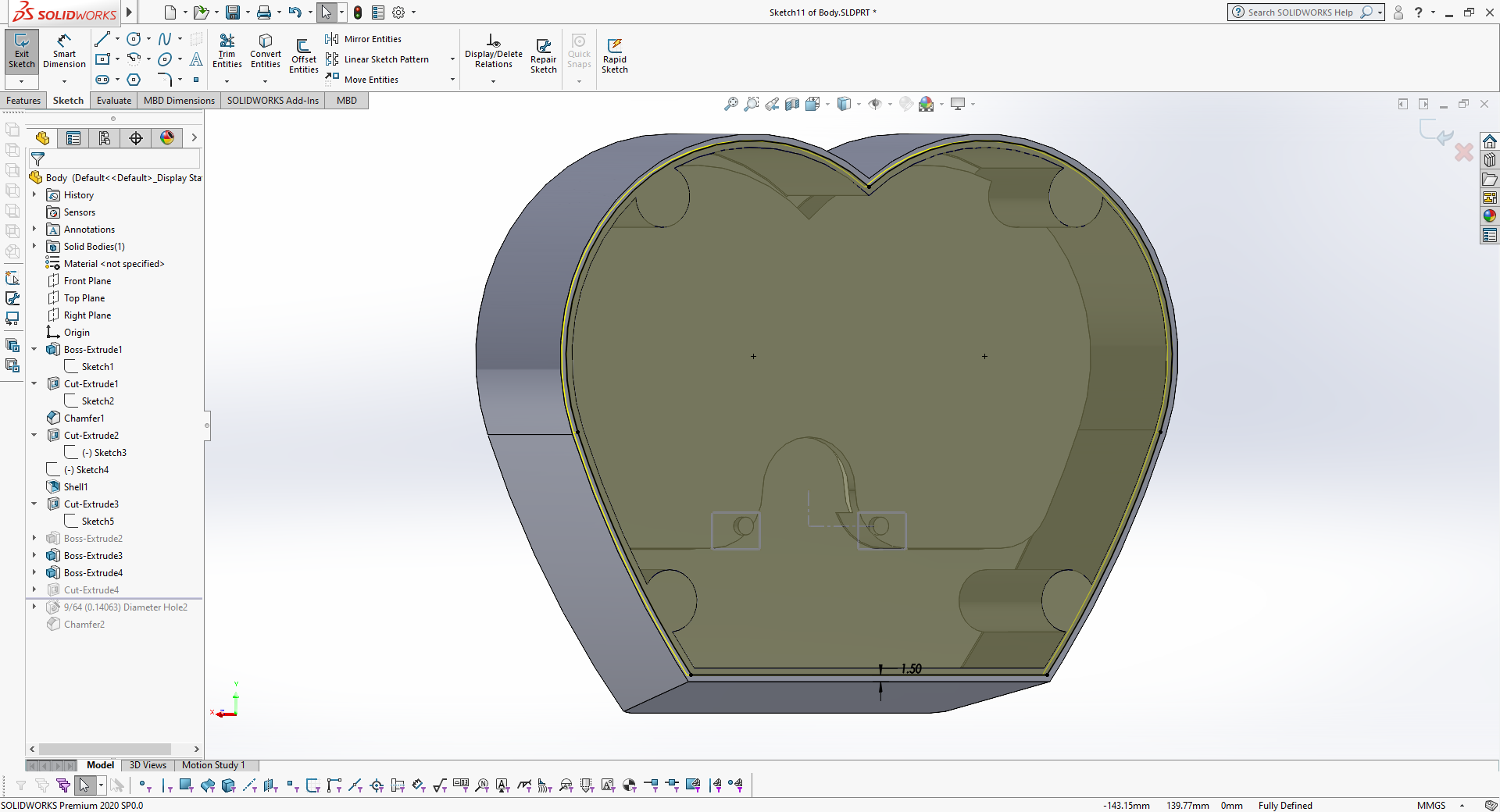Click the Search SOLIDWORKS Help field
The height and width of the screenshot is (812, 1500).
[x=1300, y=12]
